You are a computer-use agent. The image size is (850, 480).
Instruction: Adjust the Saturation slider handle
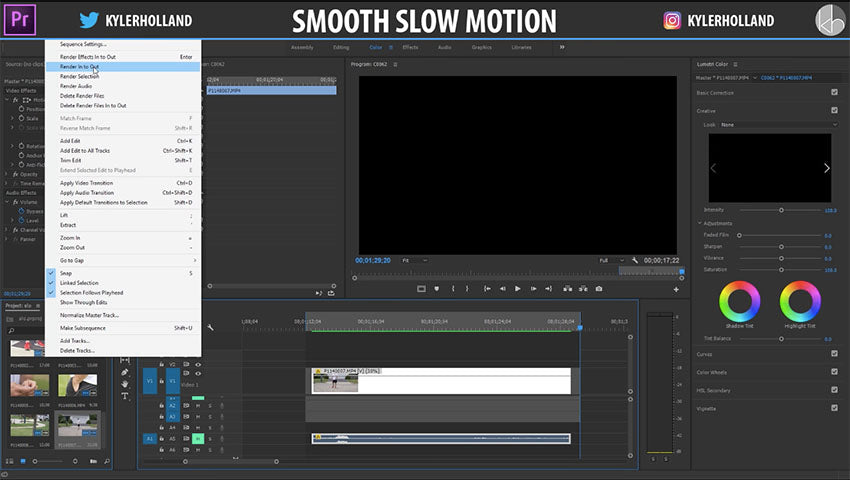(x=781, y=270)
